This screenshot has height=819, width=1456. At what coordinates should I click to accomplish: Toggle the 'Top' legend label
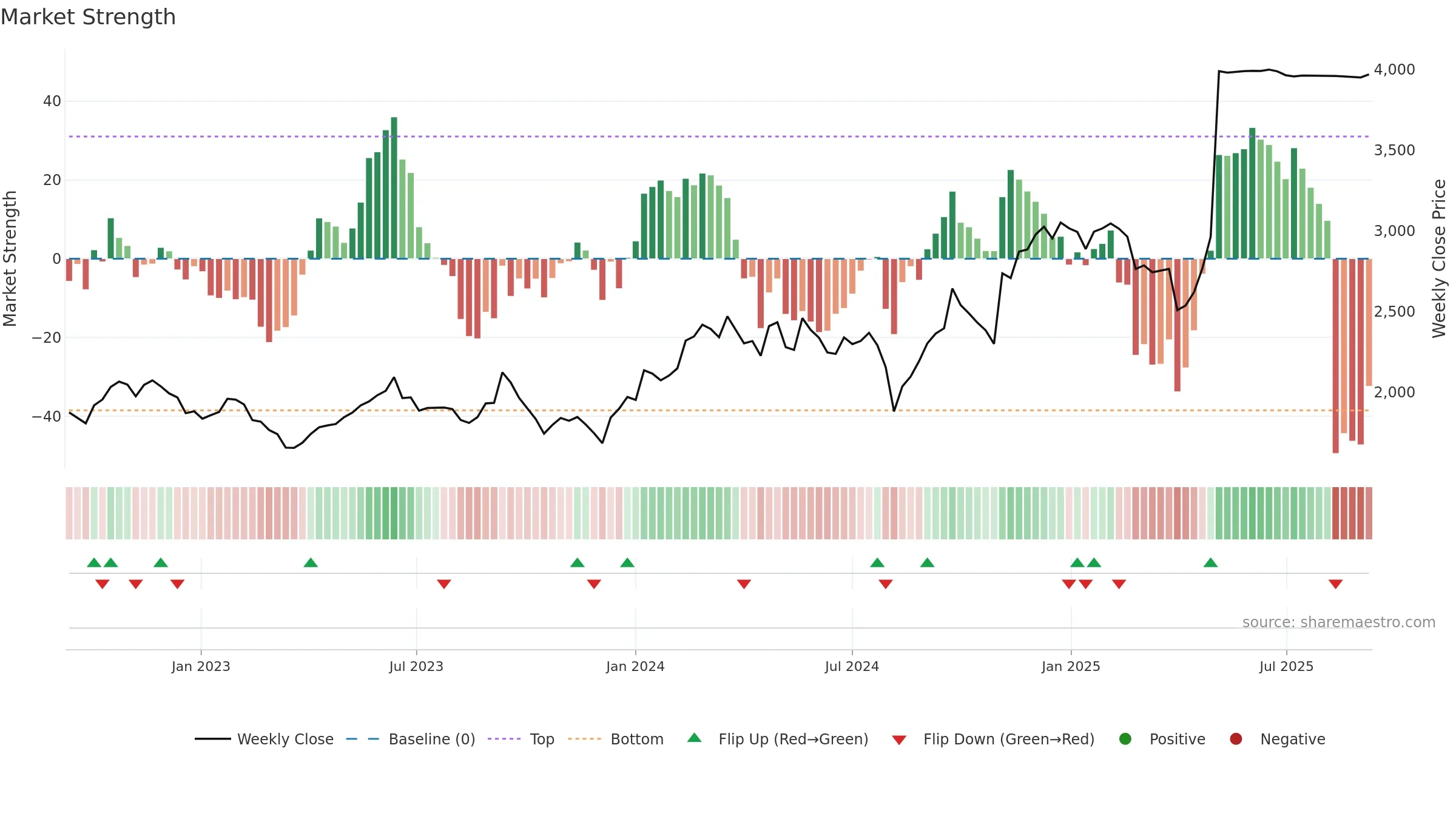click(542, 739)
